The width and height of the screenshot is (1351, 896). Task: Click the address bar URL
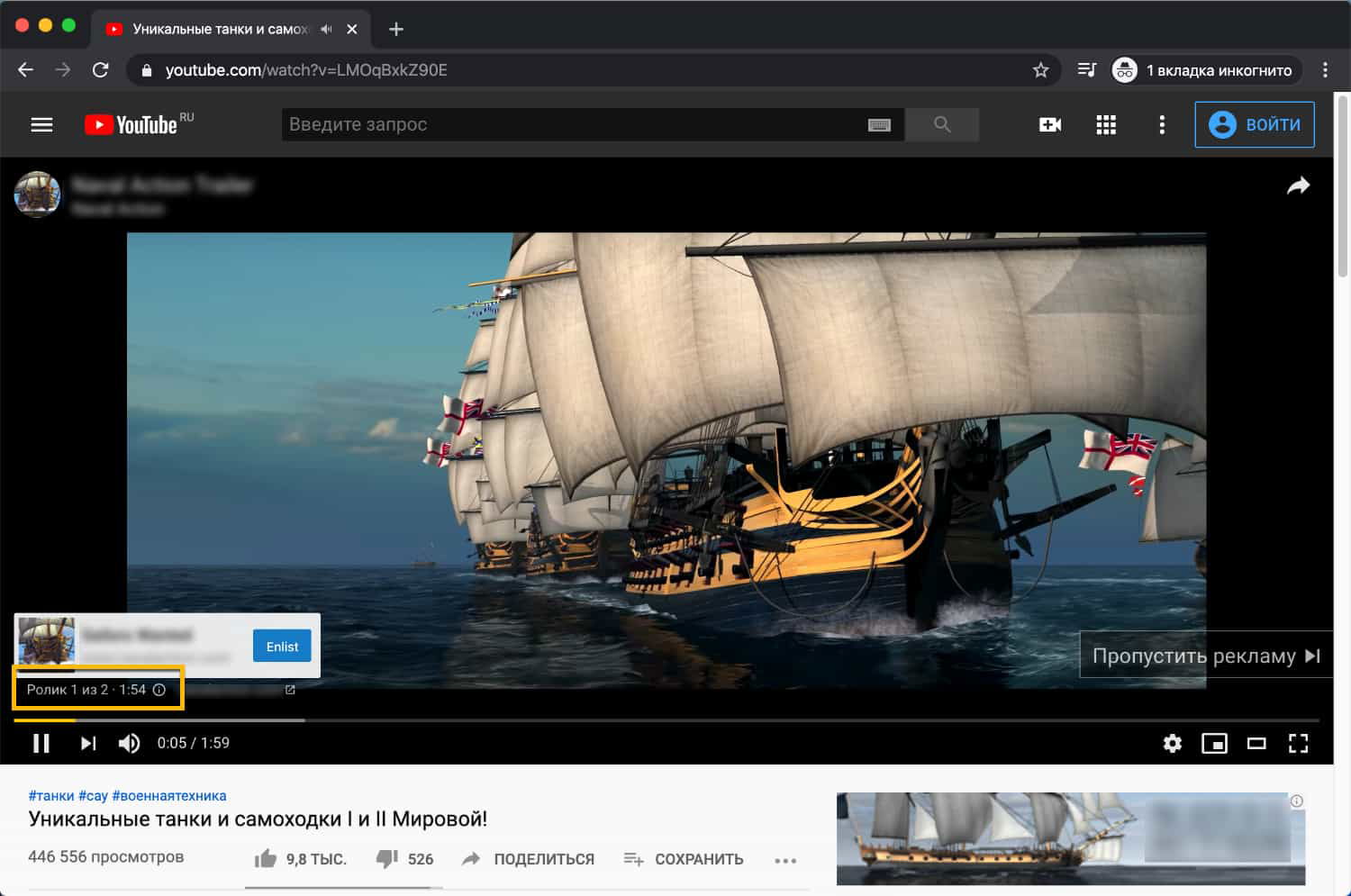(306, 70)
